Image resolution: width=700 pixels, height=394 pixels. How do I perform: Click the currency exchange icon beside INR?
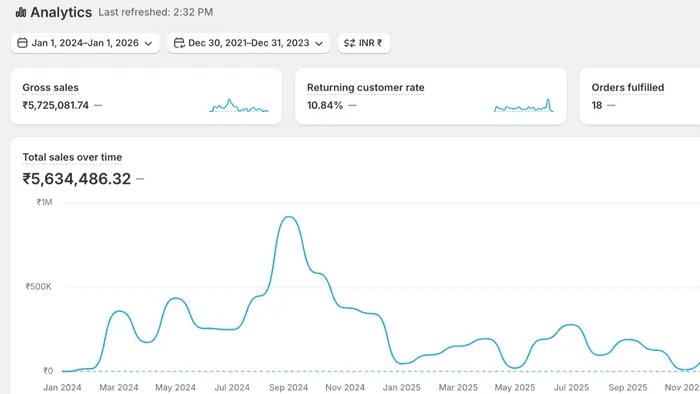350,43
